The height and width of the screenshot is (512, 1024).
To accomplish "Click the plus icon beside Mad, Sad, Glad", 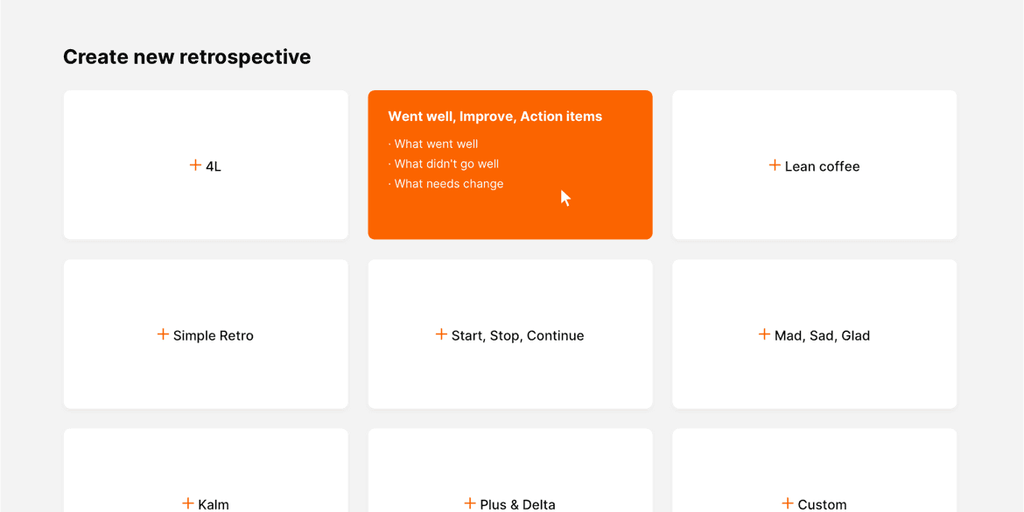I will (x=764, y=334).
